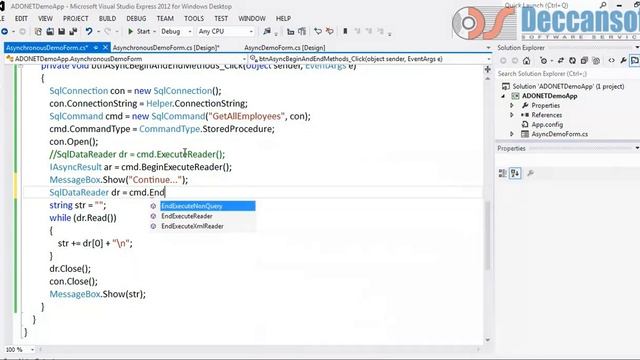Viewport: 640px width, 360px height.
Task: Open the HELP menu
Action: (283, 19)
